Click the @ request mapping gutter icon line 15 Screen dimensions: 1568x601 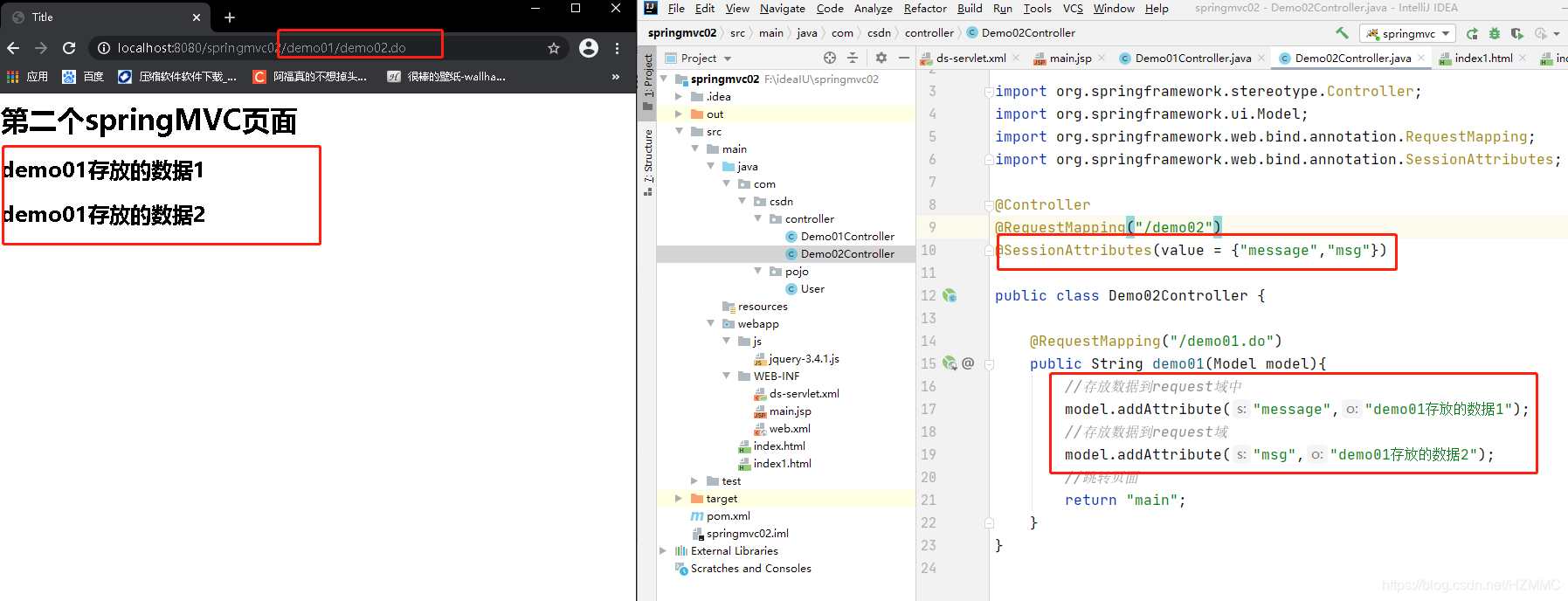coord(968,363)
